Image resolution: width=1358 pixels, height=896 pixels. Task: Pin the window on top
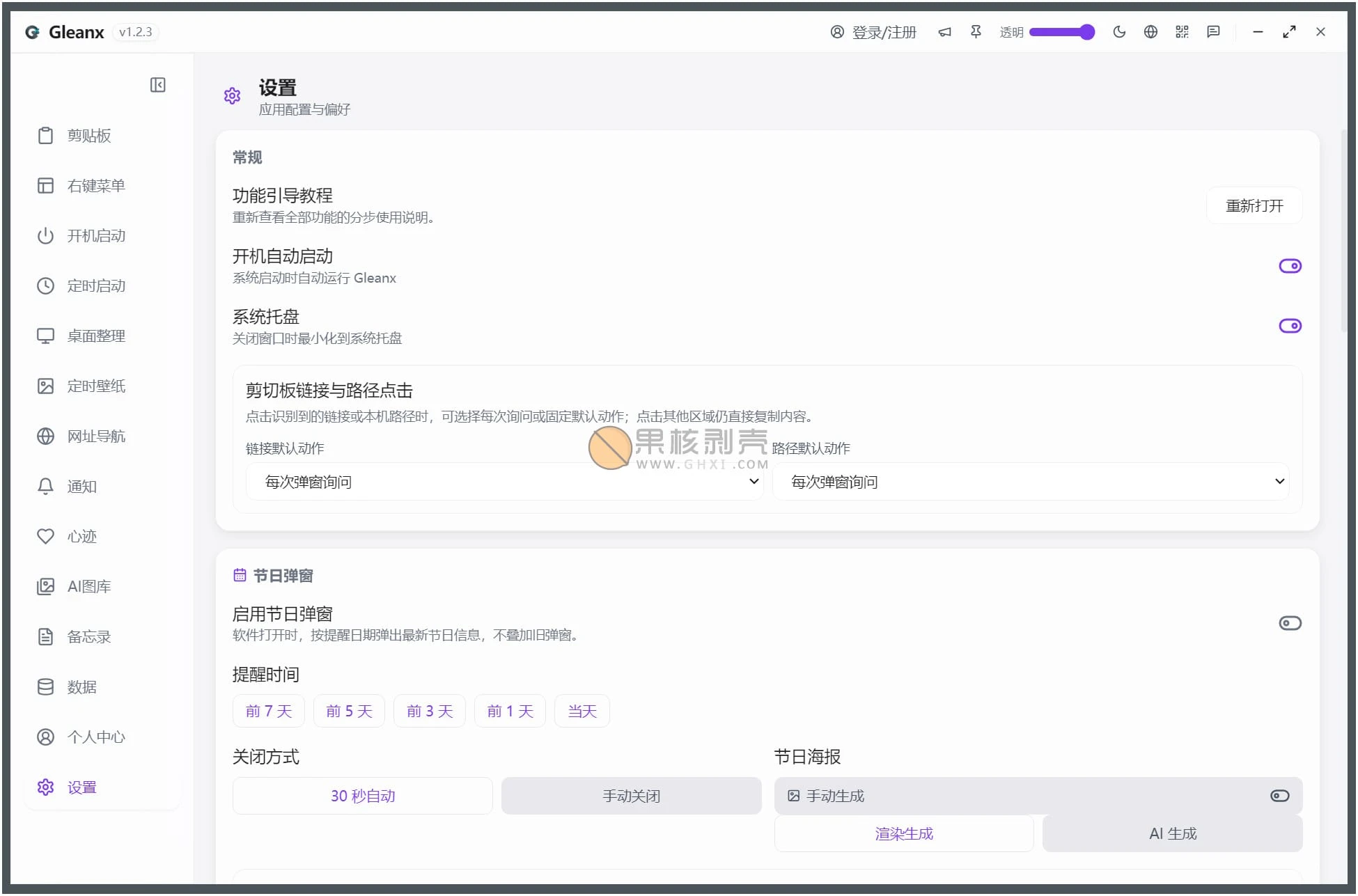(x=976, y=32)
